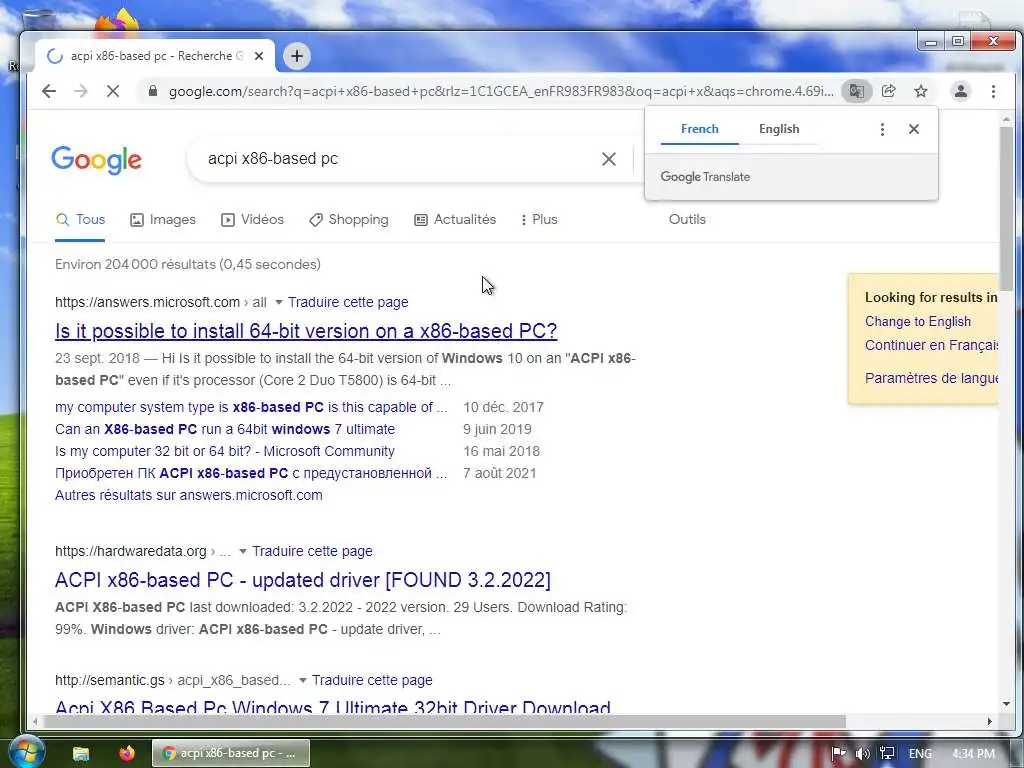Click the horizontal scrollbar thumb
Image resolution: width=1024 pixels, height=768 pixels.
pos(444,722)
